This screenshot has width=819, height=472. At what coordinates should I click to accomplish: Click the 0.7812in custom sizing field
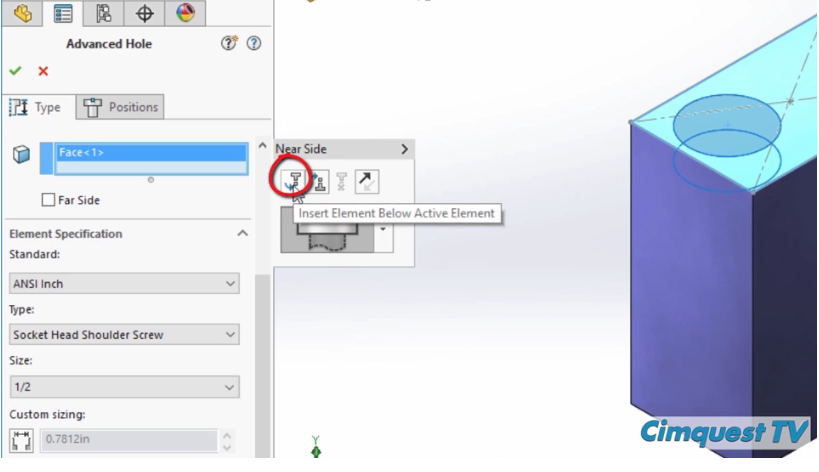pyautogui.click(x=128, y=440)
